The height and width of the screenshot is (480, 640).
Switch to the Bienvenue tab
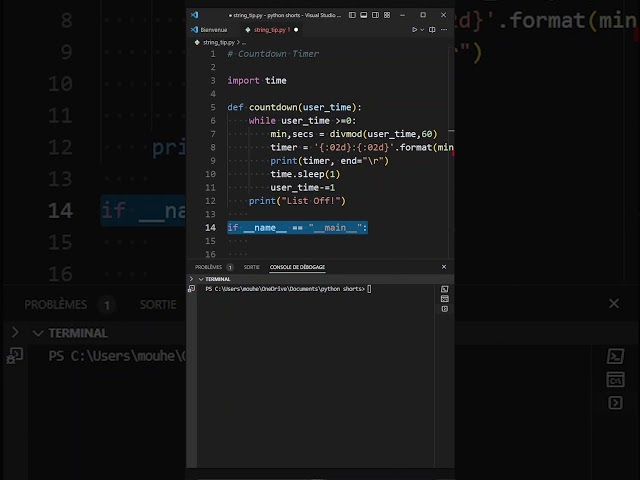pyautogui.click(x=214, y=30)
